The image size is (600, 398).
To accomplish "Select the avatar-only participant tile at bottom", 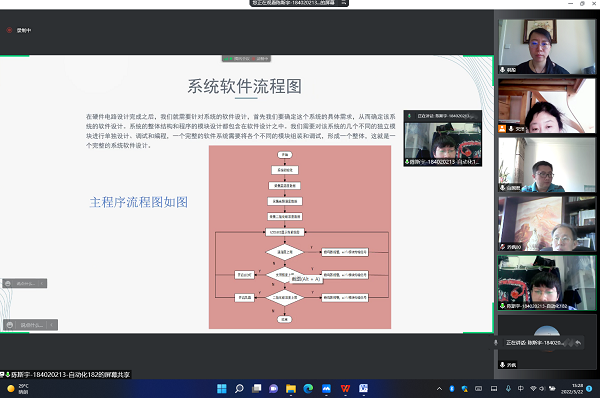I will pos(547,343).
